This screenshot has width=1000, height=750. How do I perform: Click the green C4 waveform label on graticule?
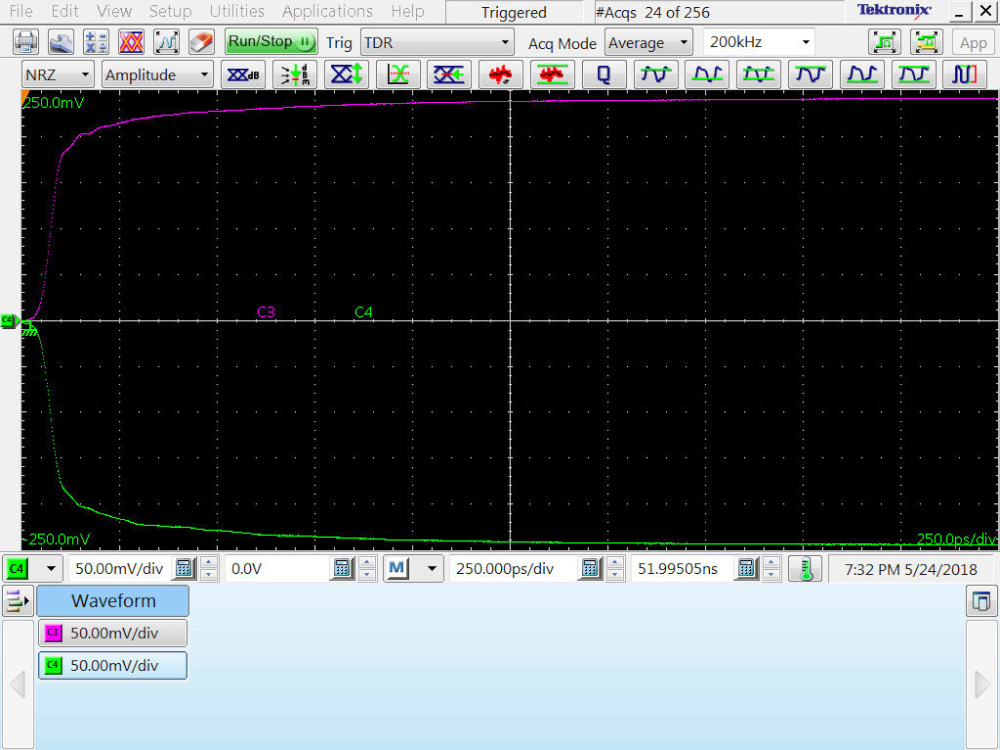pos(364,312)
